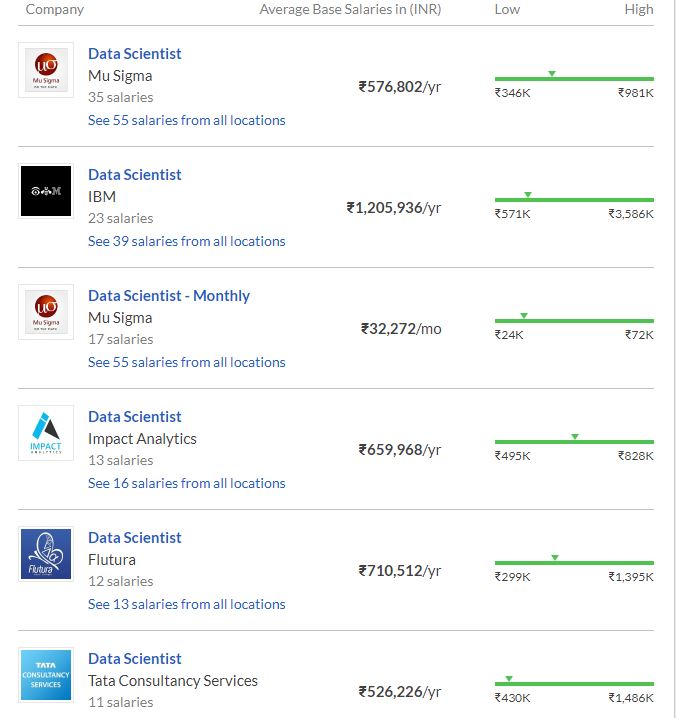This screenshot has height=718, width=676.
Task: Open Data Scientist - Monthly job title
Action: (x=169, y=296)
